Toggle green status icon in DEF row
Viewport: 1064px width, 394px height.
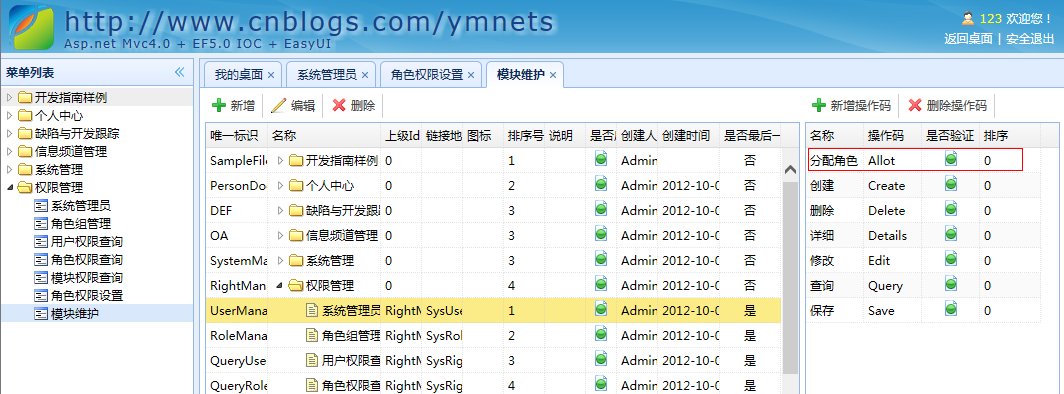coord(601,210)
